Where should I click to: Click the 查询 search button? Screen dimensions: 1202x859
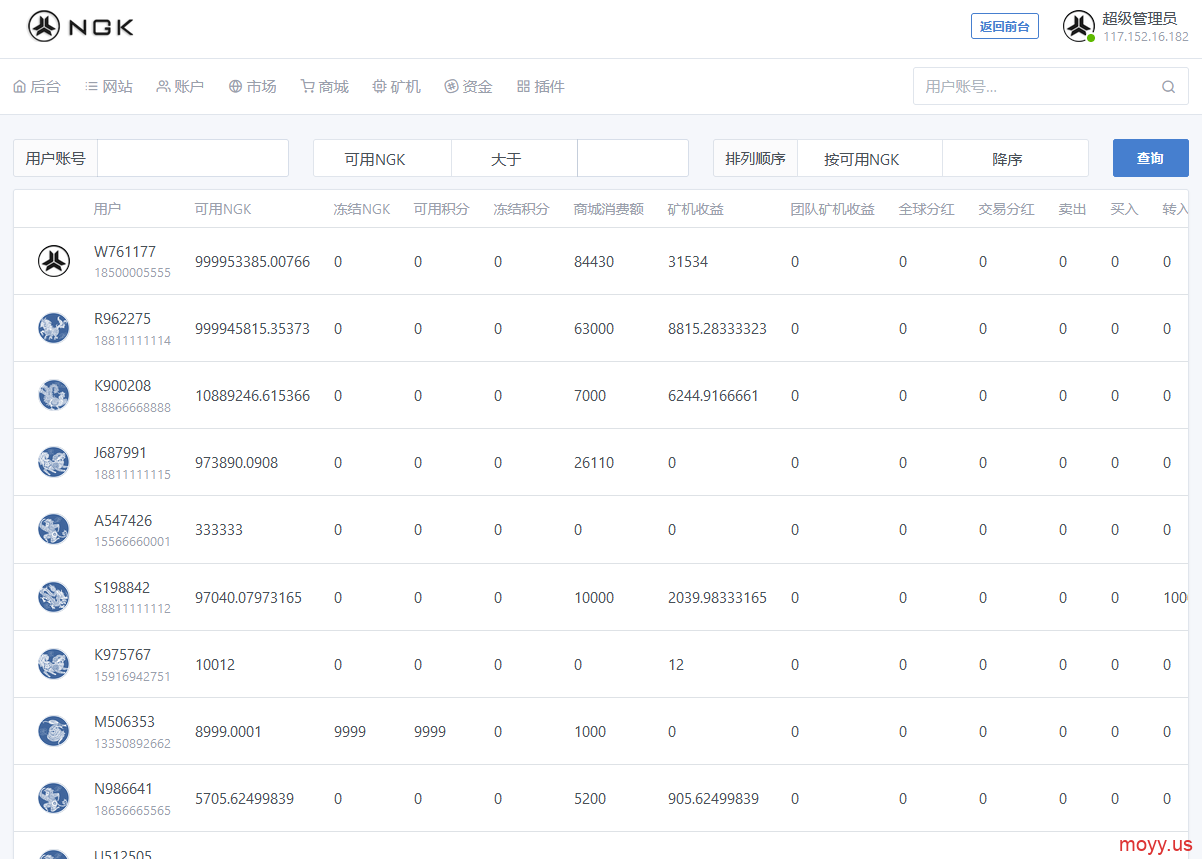(x=1151, y=158)
